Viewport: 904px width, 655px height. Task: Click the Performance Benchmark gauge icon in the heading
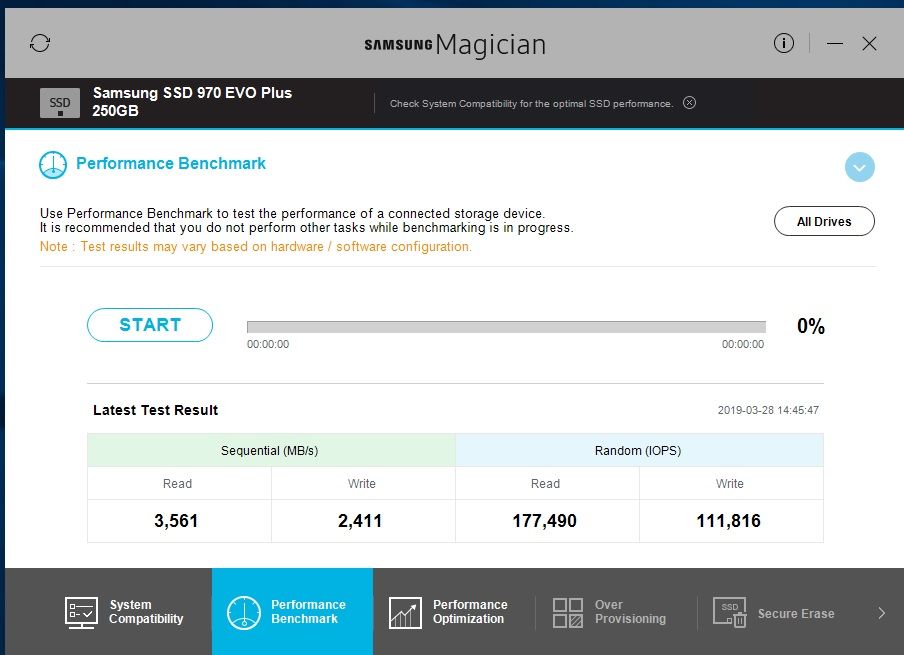pos(52,165)
